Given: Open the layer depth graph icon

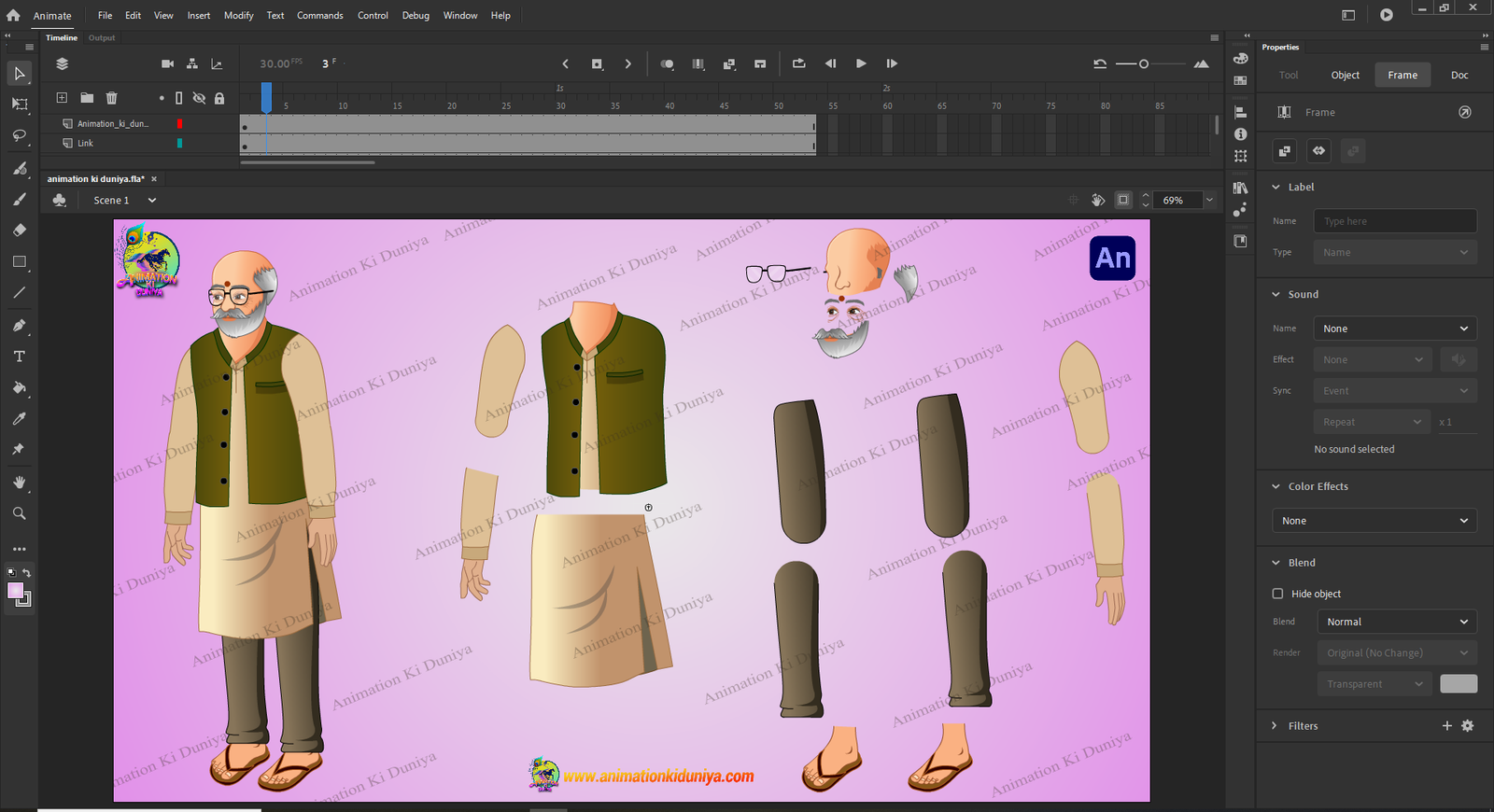Looking at the screenshot, I should (217, 63).
